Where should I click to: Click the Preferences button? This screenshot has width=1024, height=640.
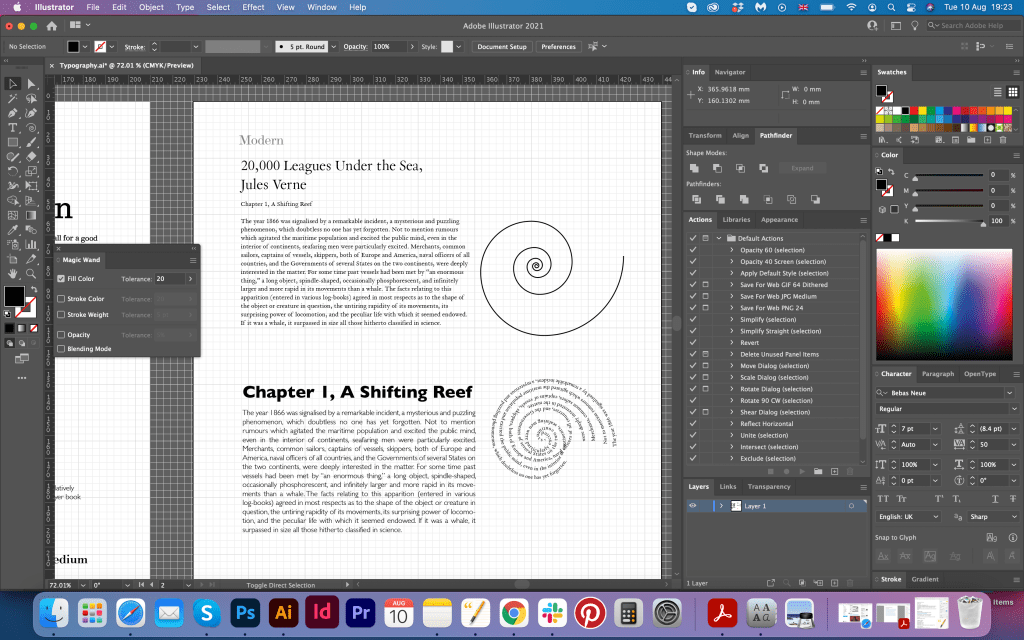click(558, 47)
